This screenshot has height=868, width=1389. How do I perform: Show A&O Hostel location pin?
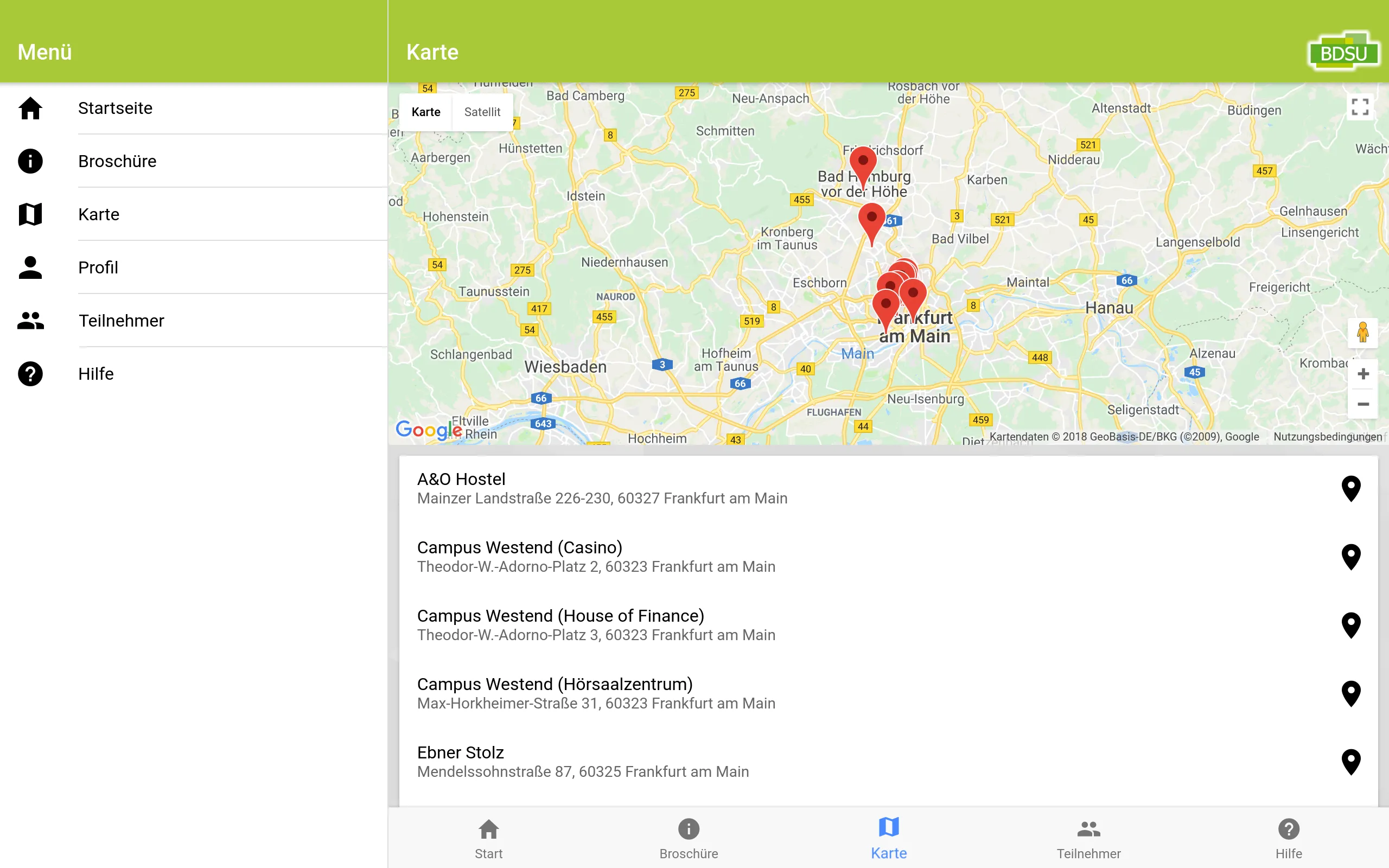pos(1351,489)
